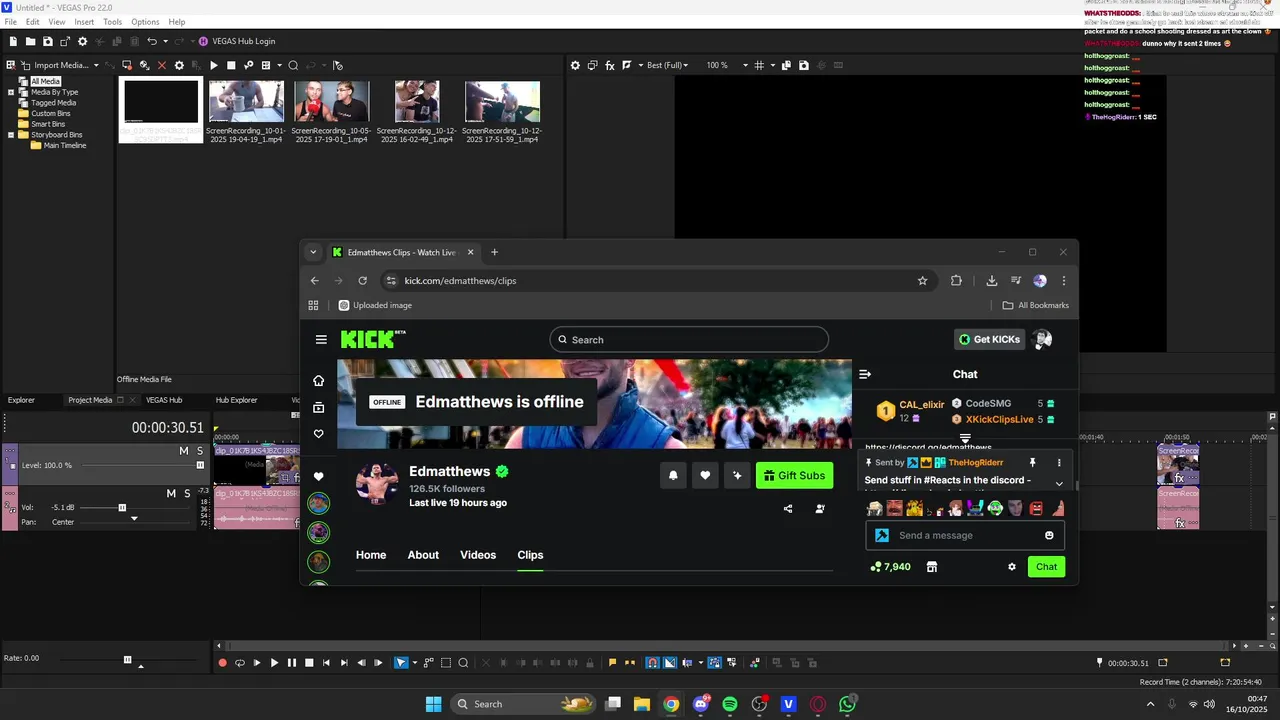Select ScreenRecording_10-01-2025 thumbnail

tap(246, 101)
